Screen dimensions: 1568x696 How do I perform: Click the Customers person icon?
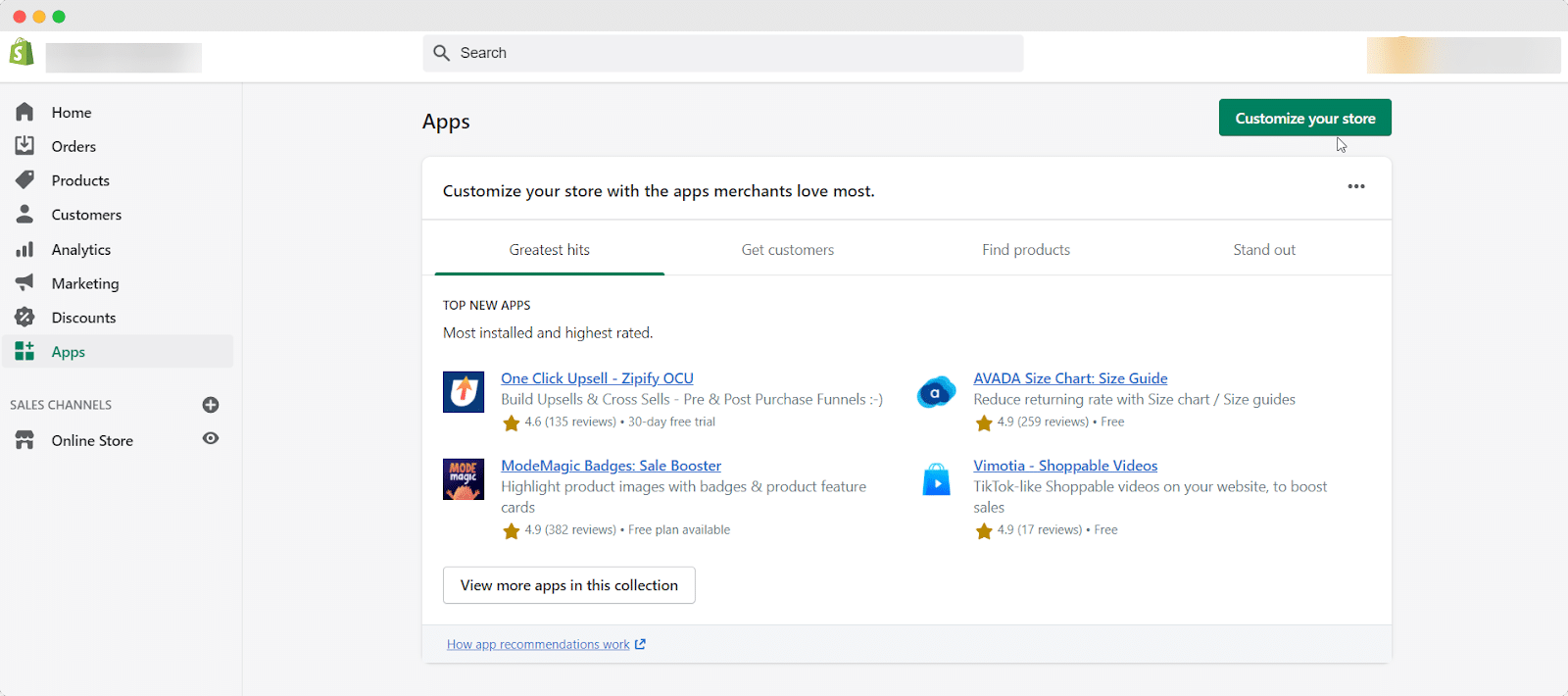pos(24,214)
